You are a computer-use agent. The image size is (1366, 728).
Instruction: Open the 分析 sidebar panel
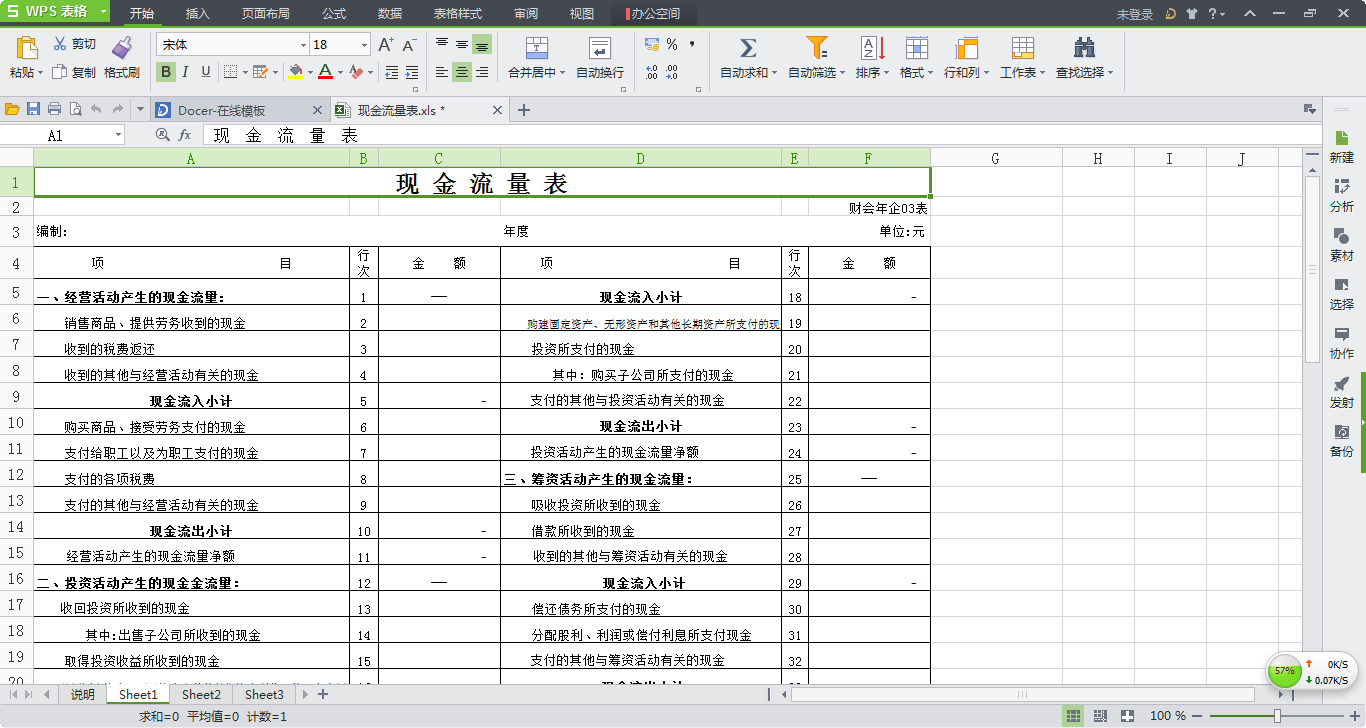point(1342,195)
